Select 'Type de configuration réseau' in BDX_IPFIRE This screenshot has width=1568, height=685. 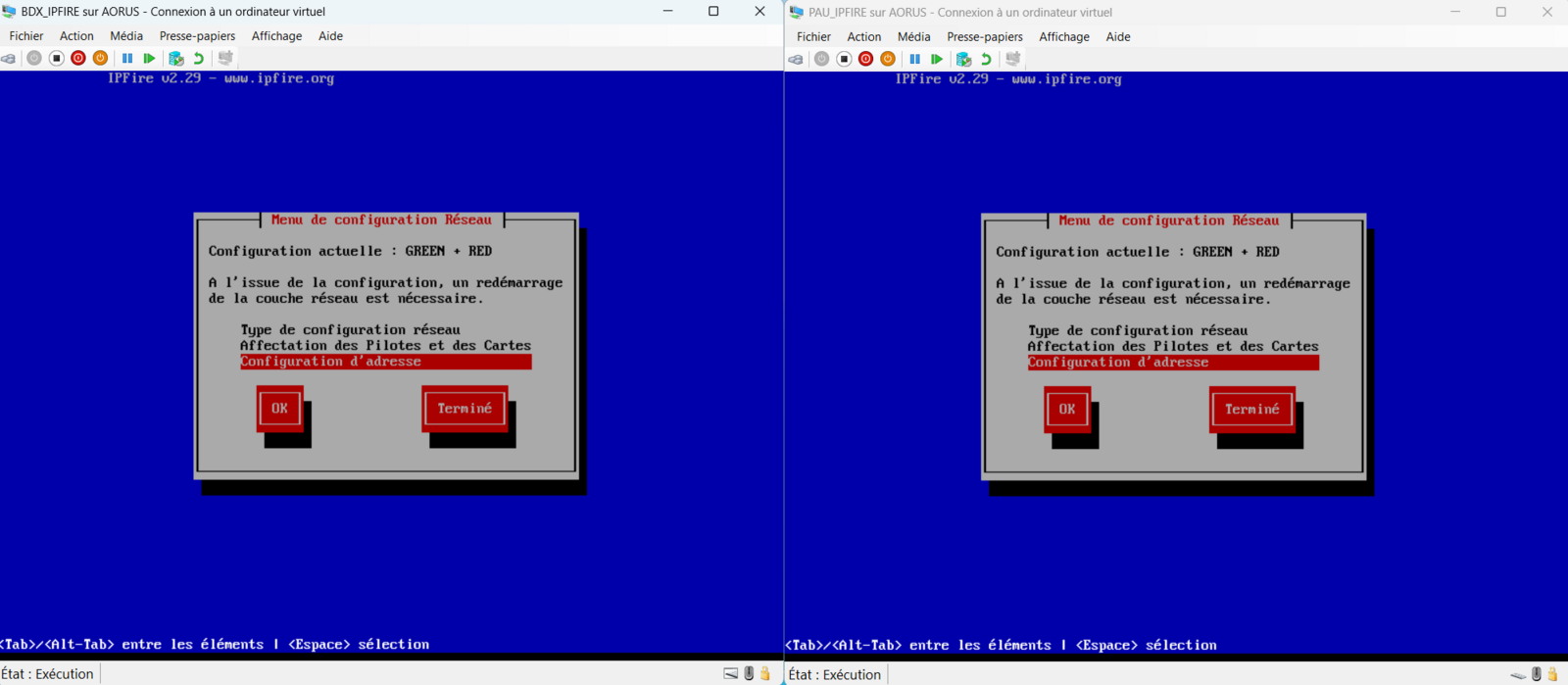[x=350, y=330]
